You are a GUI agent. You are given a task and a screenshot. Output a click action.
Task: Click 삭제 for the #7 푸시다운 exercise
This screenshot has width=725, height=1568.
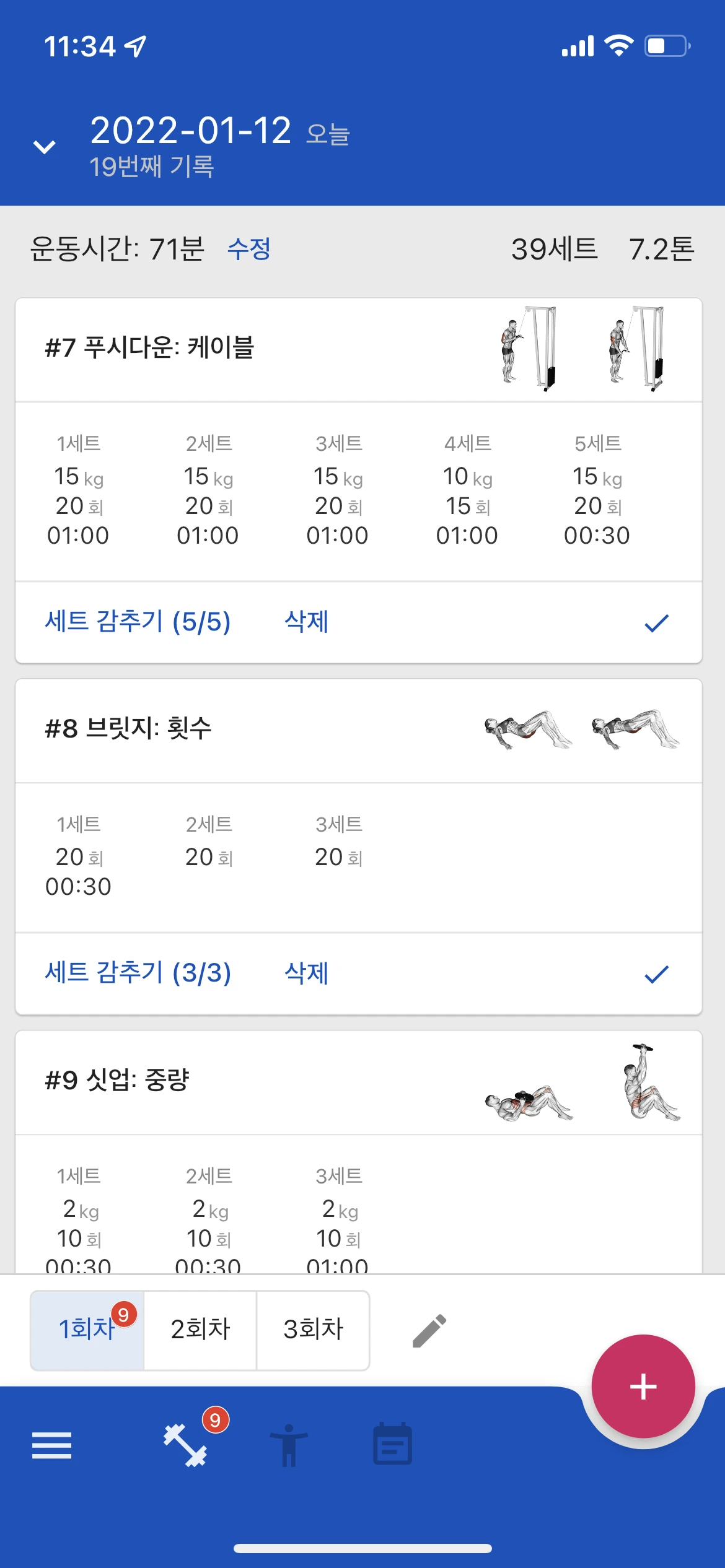click(306, 622)
